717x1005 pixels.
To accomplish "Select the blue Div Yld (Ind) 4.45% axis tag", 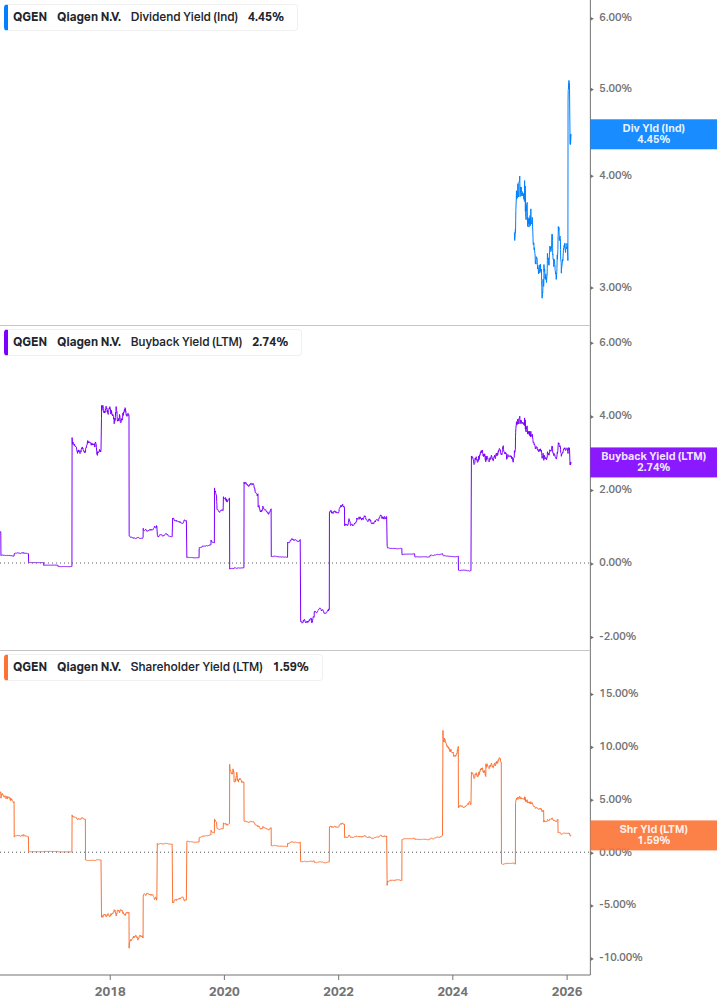I will [654, 134].
